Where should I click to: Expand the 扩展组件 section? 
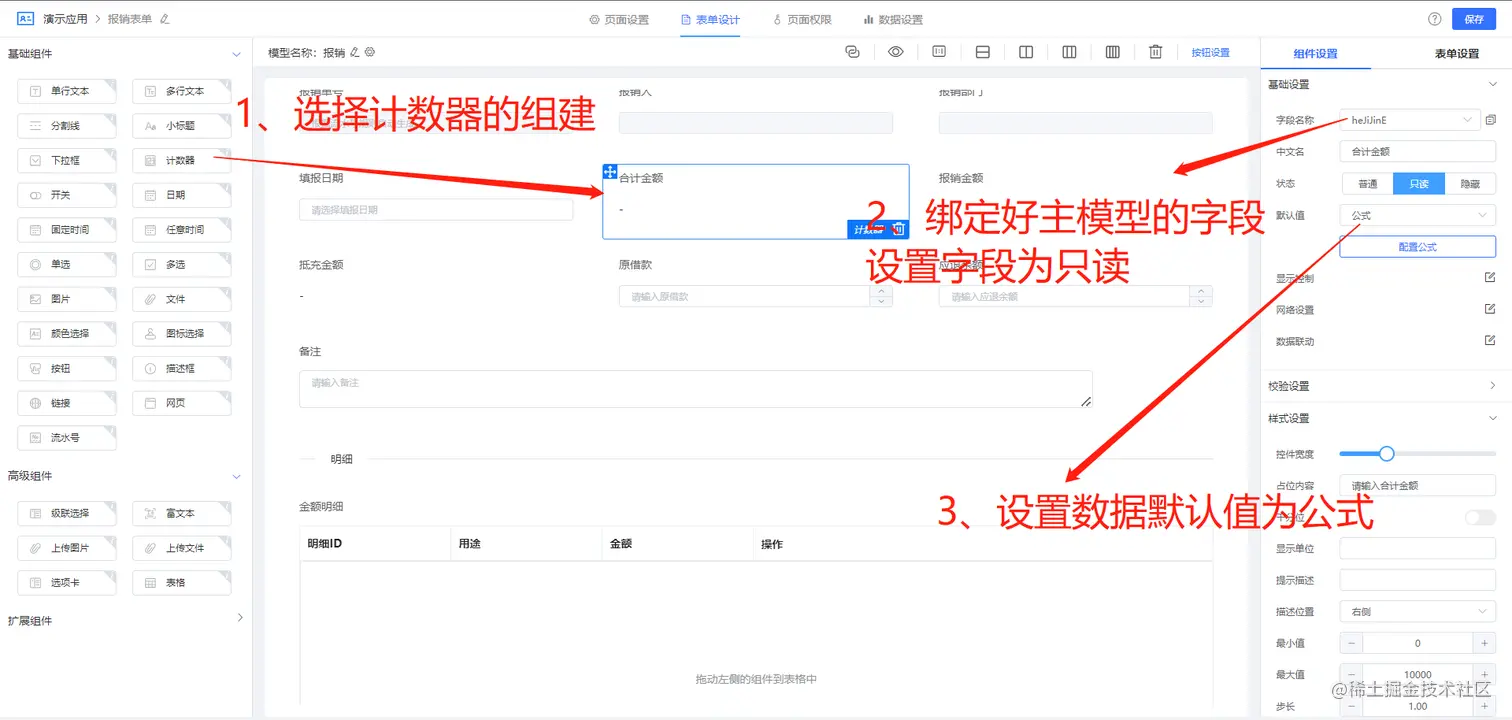(239, 619)
